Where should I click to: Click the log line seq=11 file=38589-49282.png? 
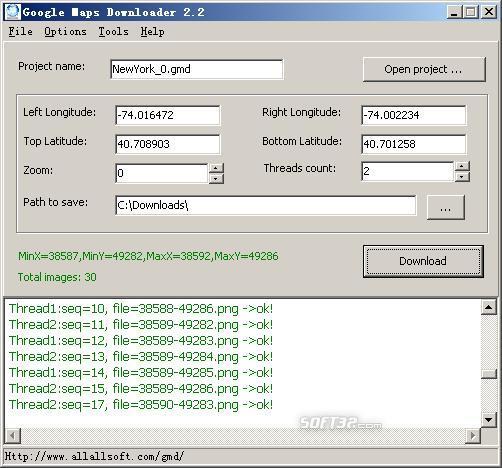(141, 325)
